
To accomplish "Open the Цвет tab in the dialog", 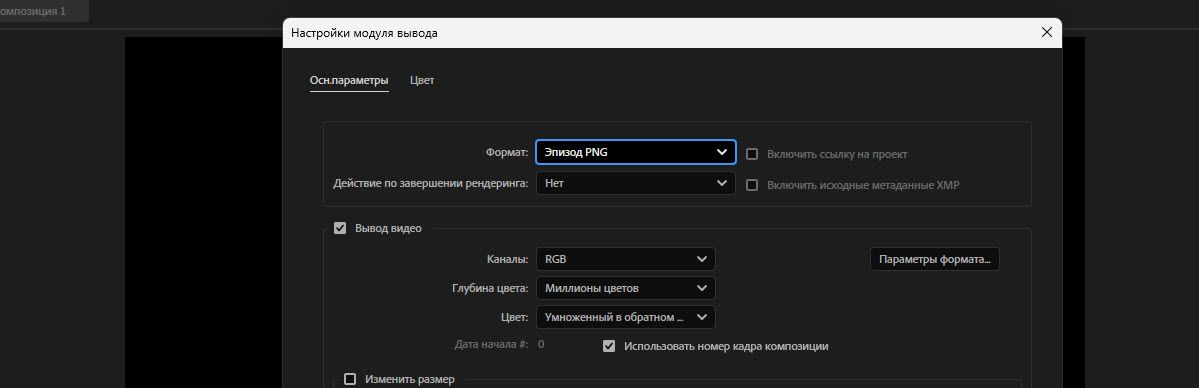I will pos(422,80).
